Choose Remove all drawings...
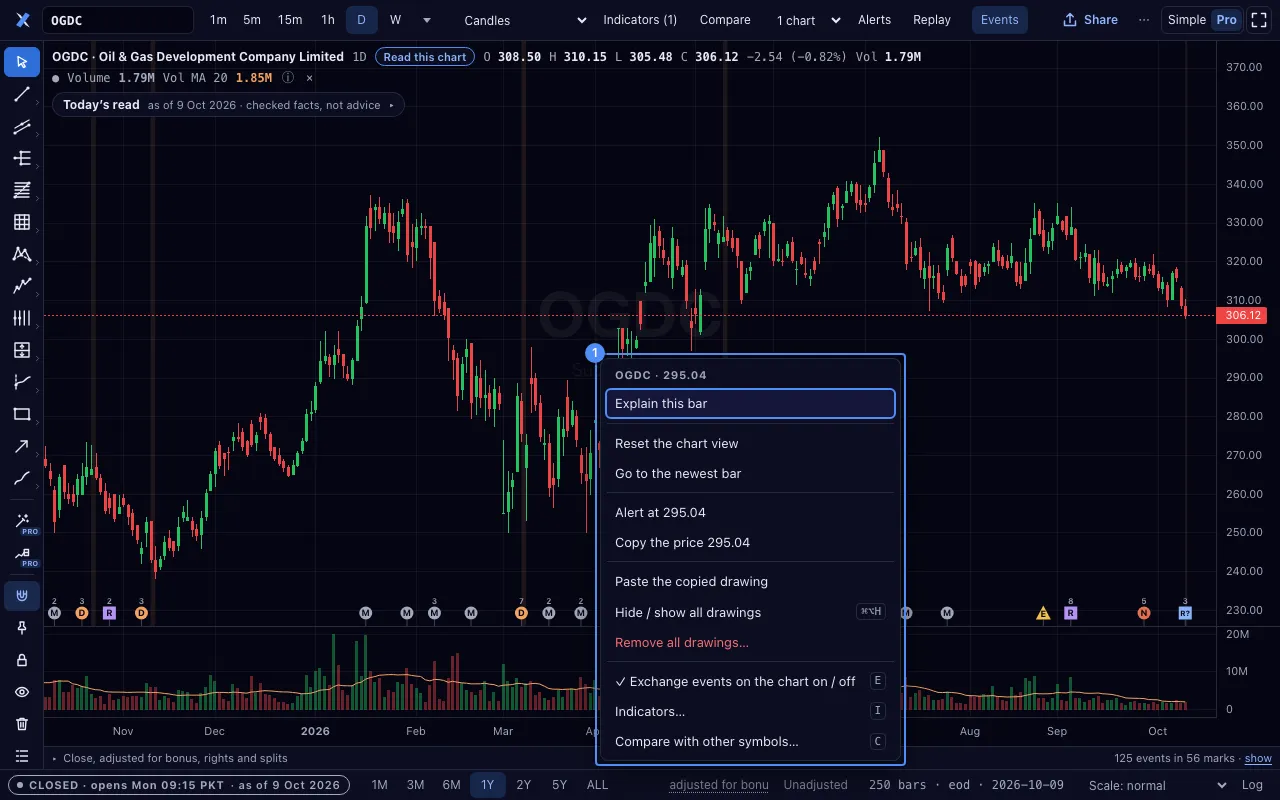This screenshot has width=1280, height=800. [750, 642]
